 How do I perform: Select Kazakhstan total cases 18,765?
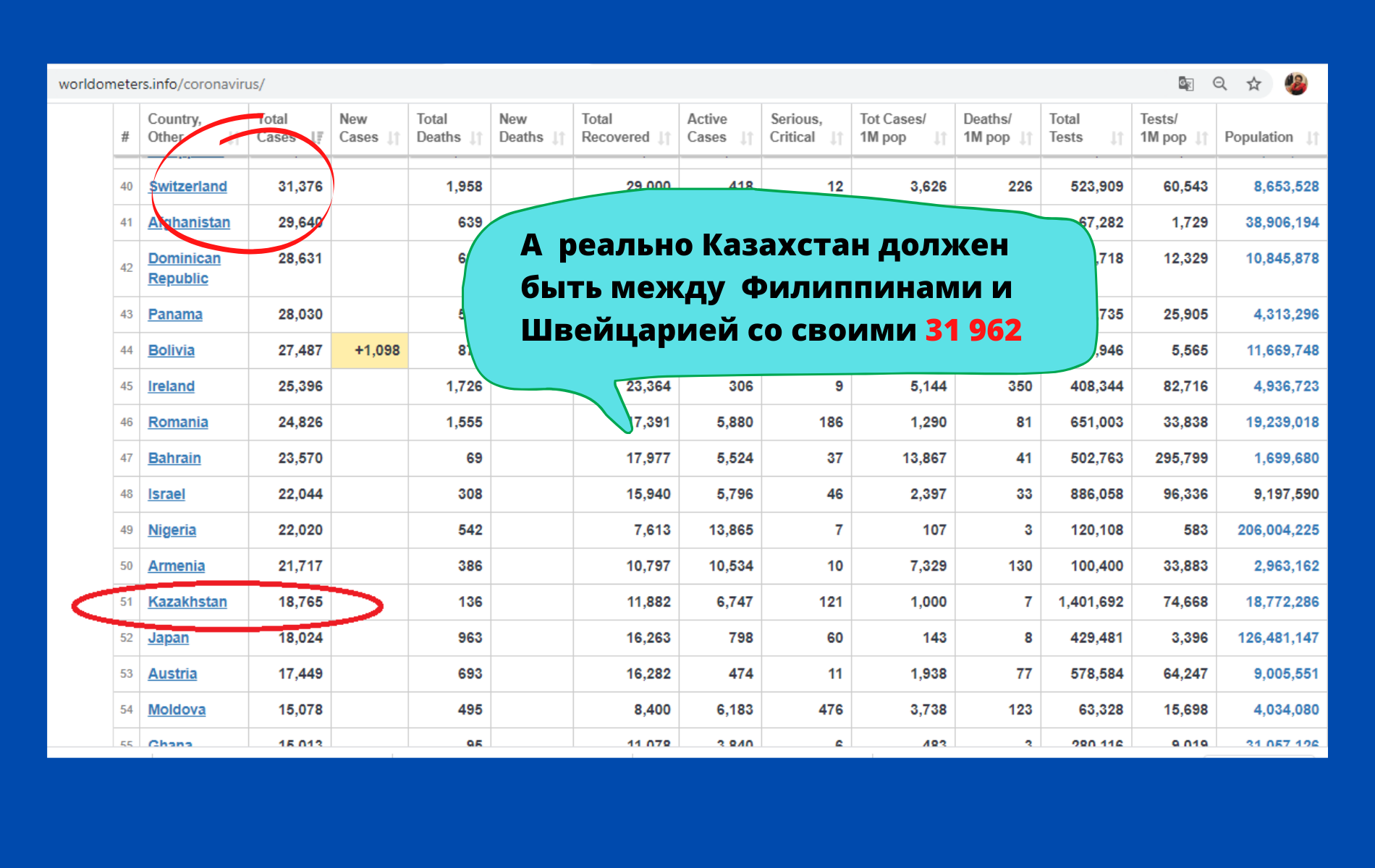[x=300, y=602]
